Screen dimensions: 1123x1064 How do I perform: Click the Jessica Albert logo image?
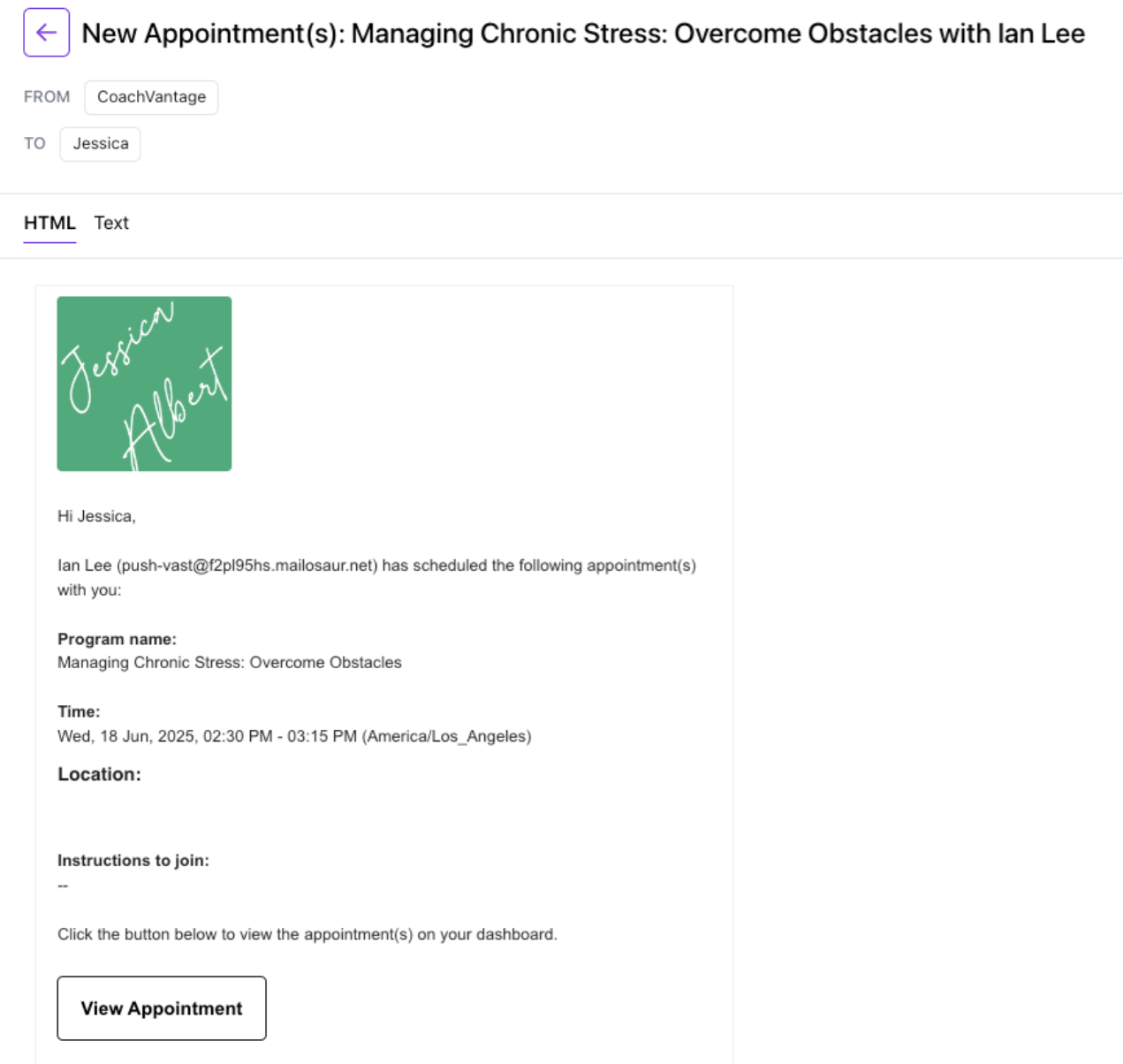coord(144,384)
